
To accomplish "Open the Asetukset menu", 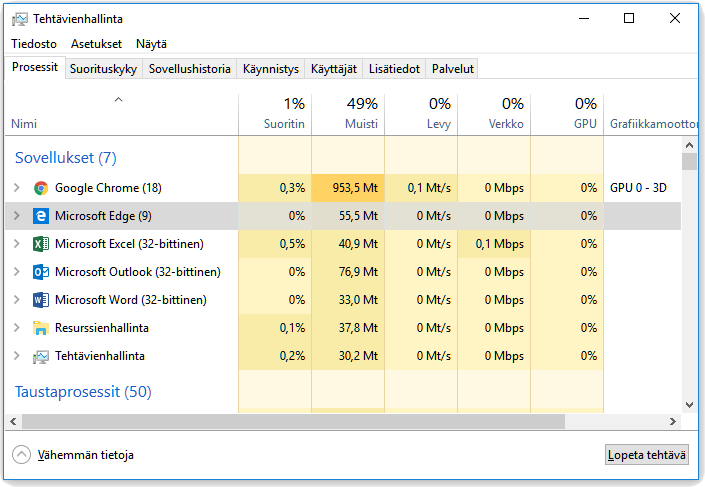I will pos(96,44).
